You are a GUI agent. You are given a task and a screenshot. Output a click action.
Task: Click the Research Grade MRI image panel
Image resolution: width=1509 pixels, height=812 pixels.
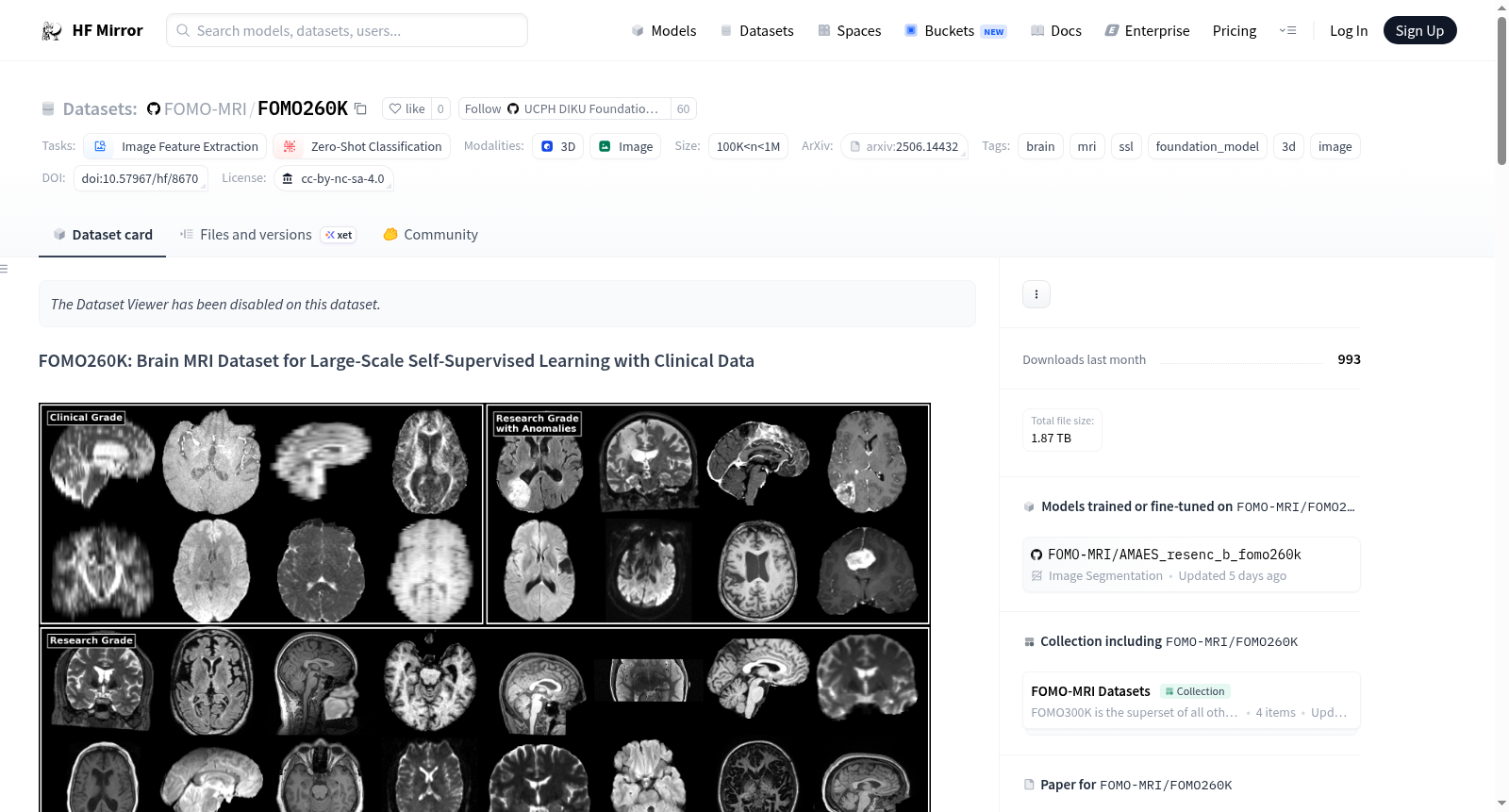coord(485,720)
